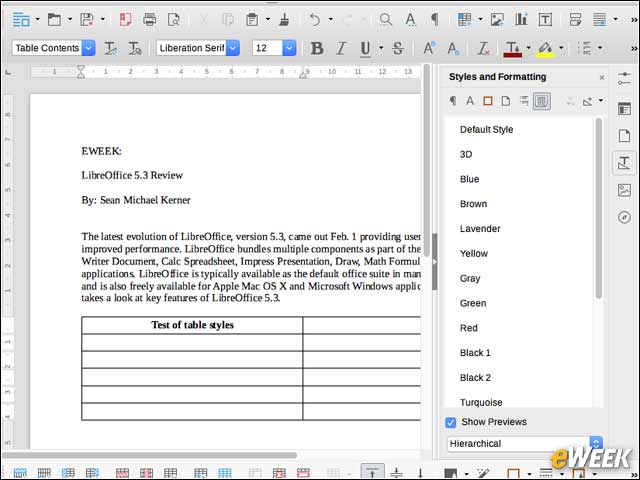
Task: Insert a text box icon
Action: tap(545, 19)
